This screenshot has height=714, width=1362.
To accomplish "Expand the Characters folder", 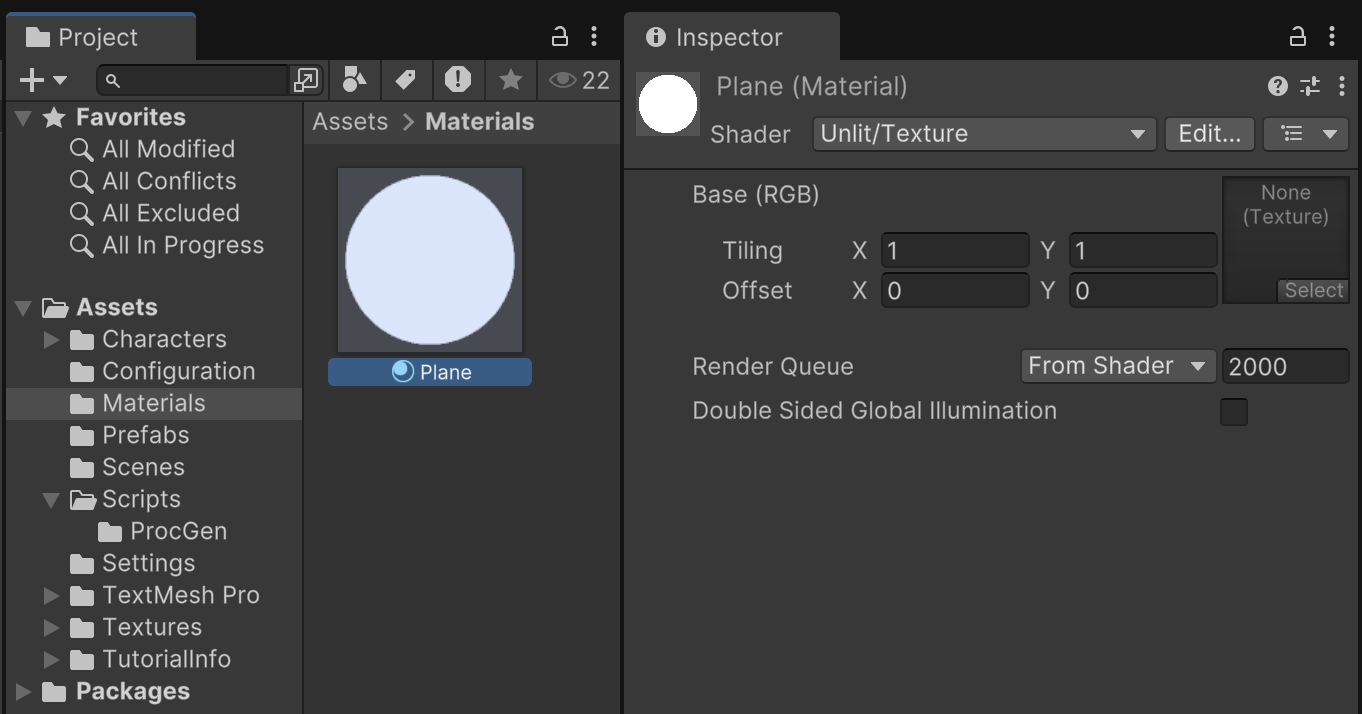I will click(52, 340).
